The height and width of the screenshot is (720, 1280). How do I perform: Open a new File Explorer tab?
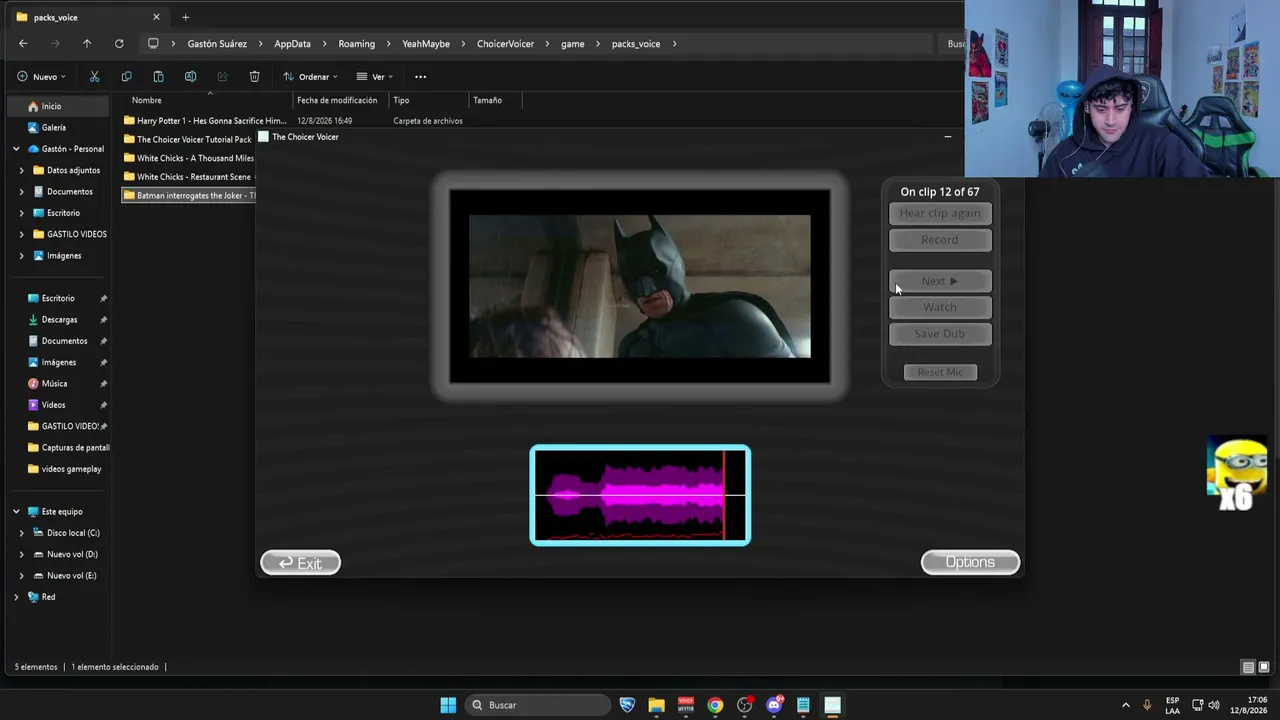click(185, 17)
